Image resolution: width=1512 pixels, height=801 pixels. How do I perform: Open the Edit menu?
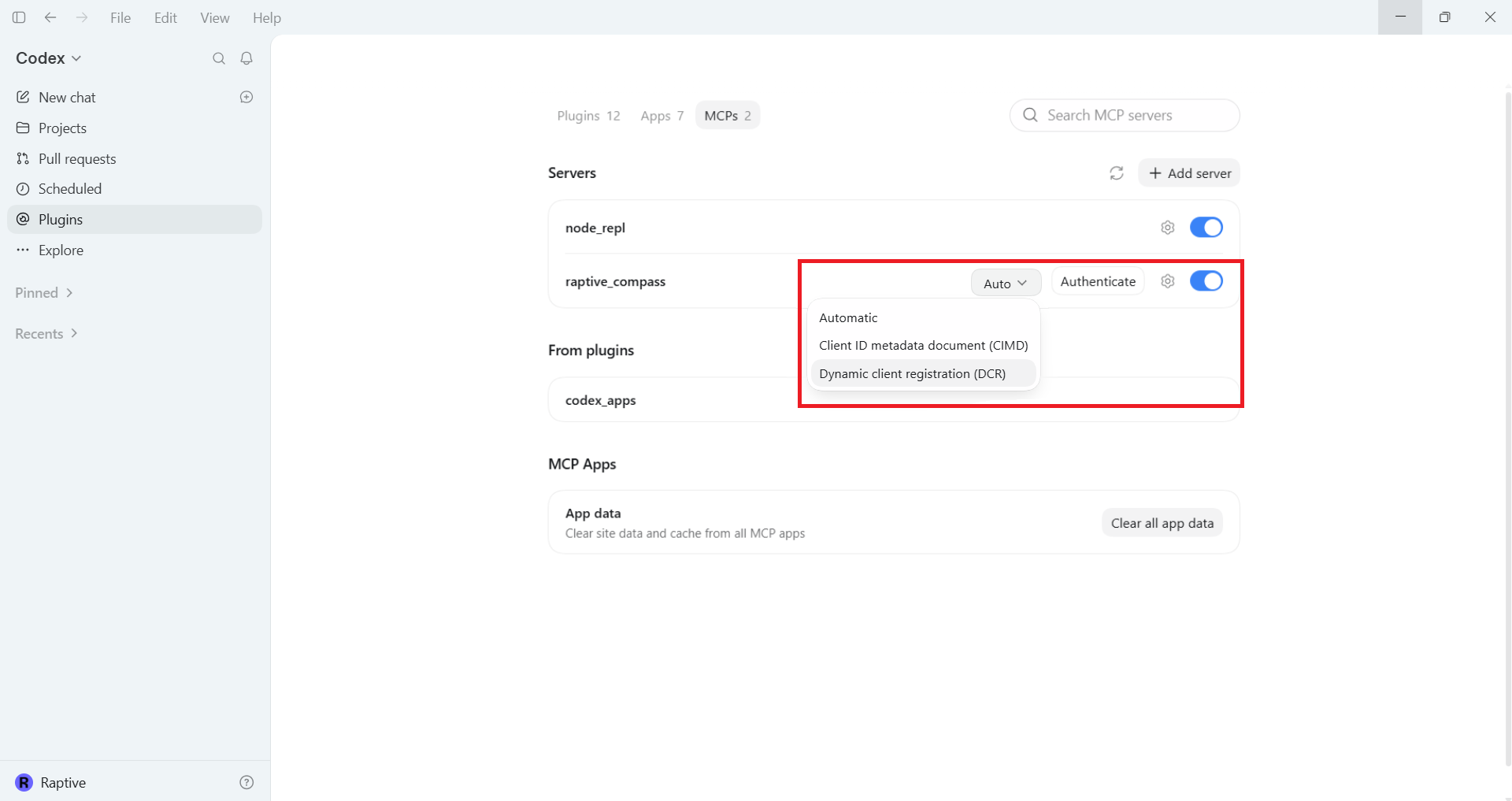point(165,17)
